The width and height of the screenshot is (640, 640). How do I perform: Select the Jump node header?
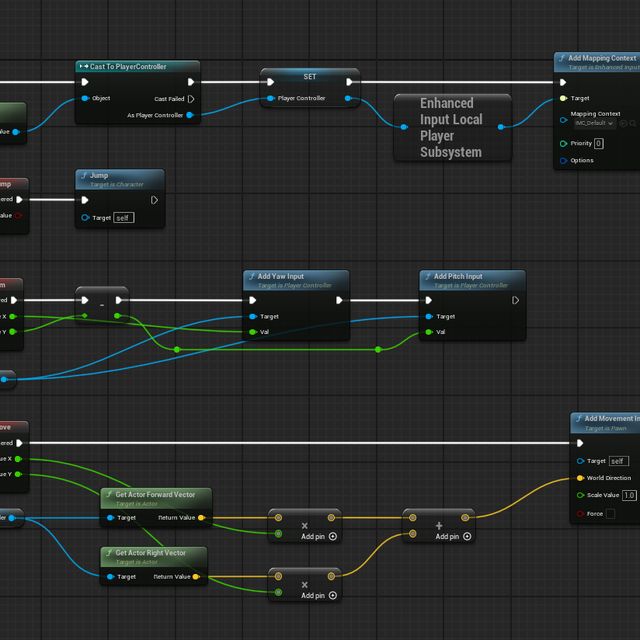(120, 179)
